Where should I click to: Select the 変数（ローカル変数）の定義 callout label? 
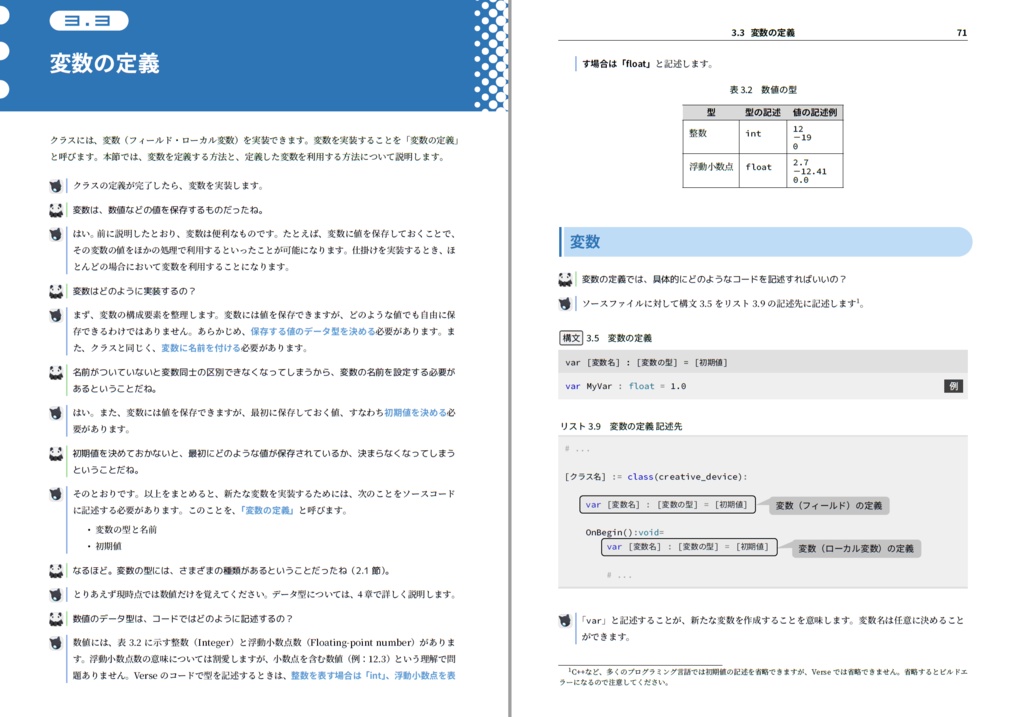point(858,548)
